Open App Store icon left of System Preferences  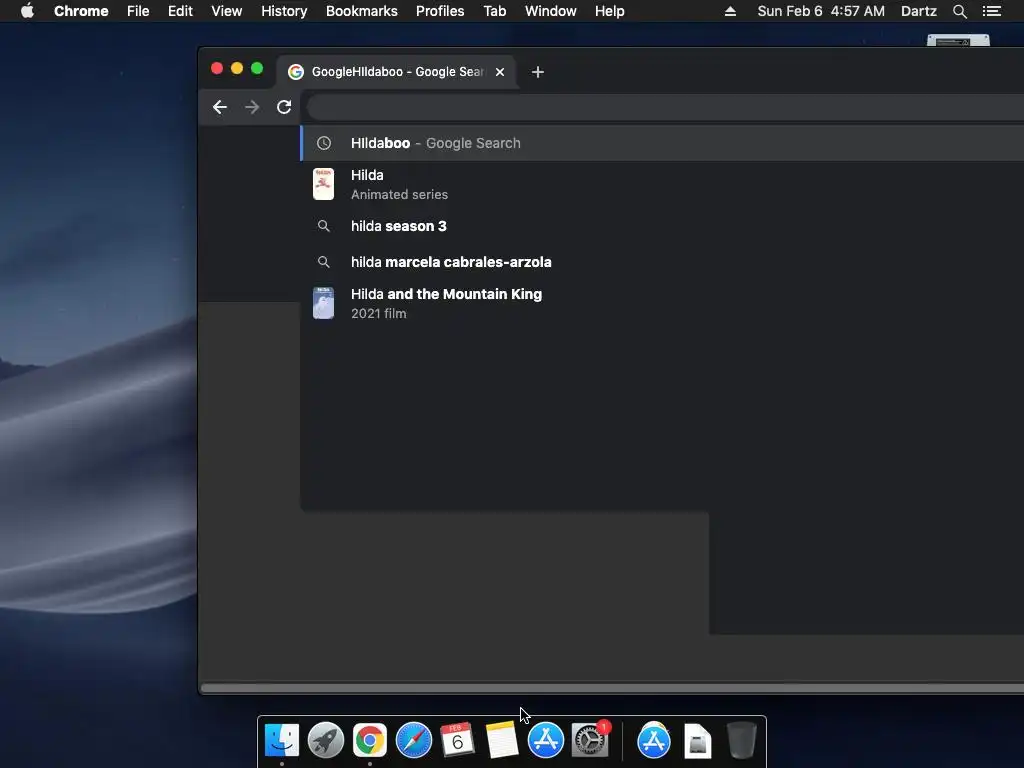click(546, 741)
